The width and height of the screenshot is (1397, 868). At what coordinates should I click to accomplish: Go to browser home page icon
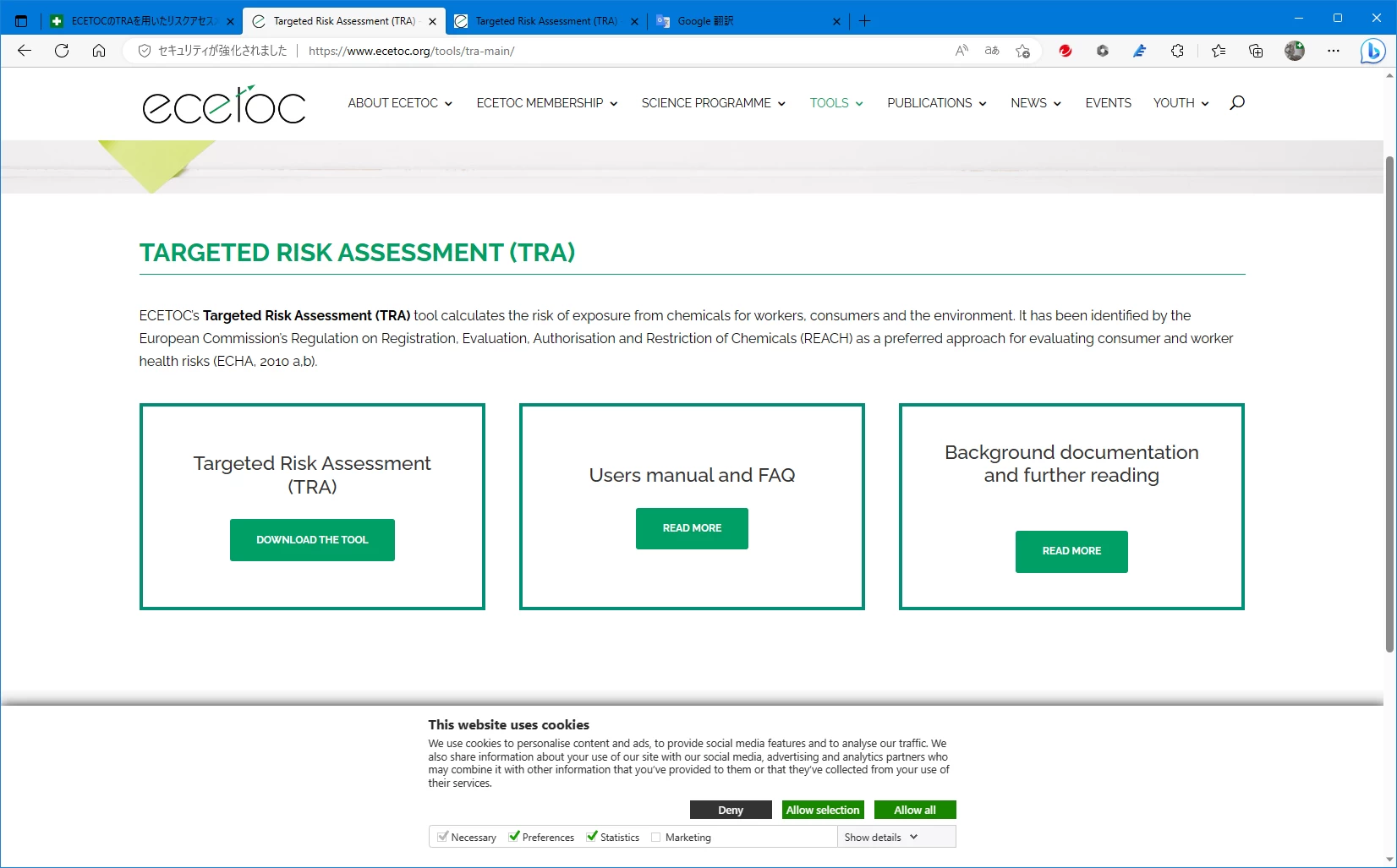(99, 51)
